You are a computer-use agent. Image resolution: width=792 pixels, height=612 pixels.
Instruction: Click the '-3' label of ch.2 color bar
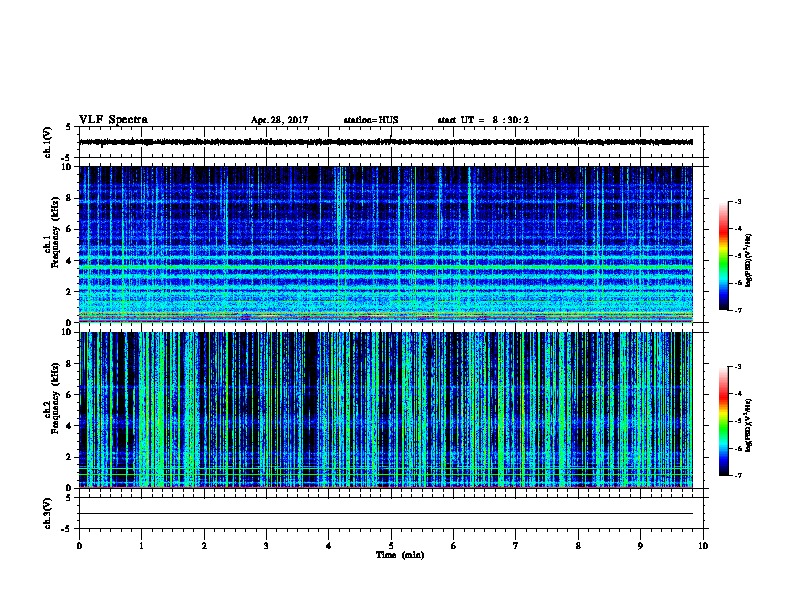[737, 367]
